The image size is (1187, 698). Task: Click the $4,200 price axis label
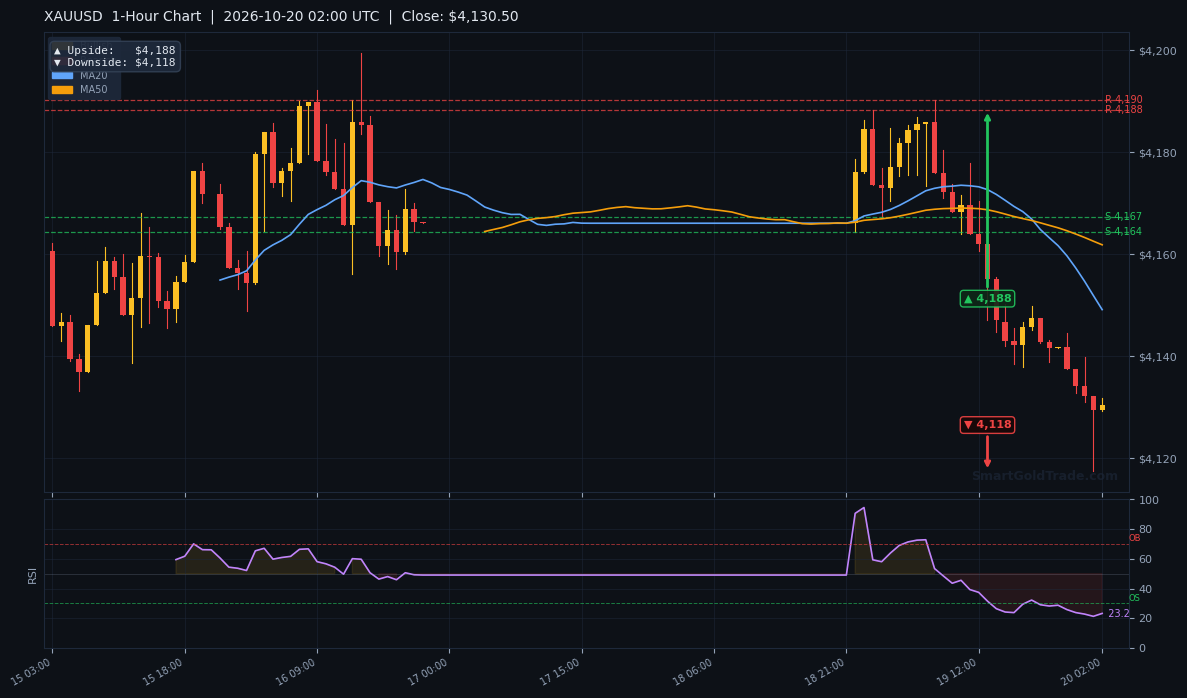(1157, 51)
